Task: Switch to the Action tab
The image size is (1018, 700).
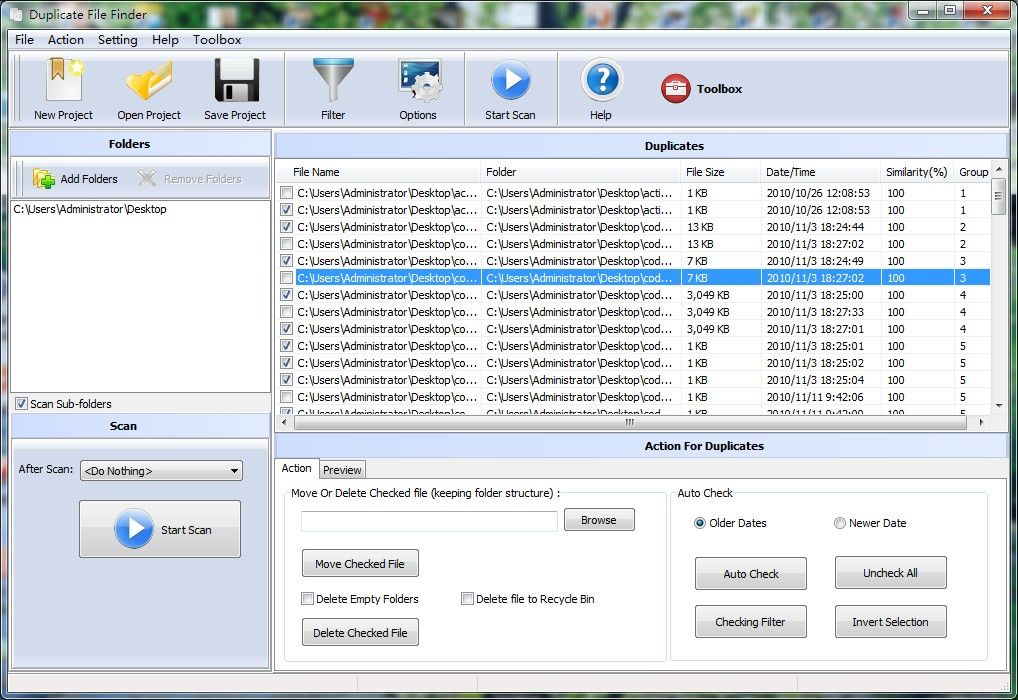Action: tap(297, 468)
